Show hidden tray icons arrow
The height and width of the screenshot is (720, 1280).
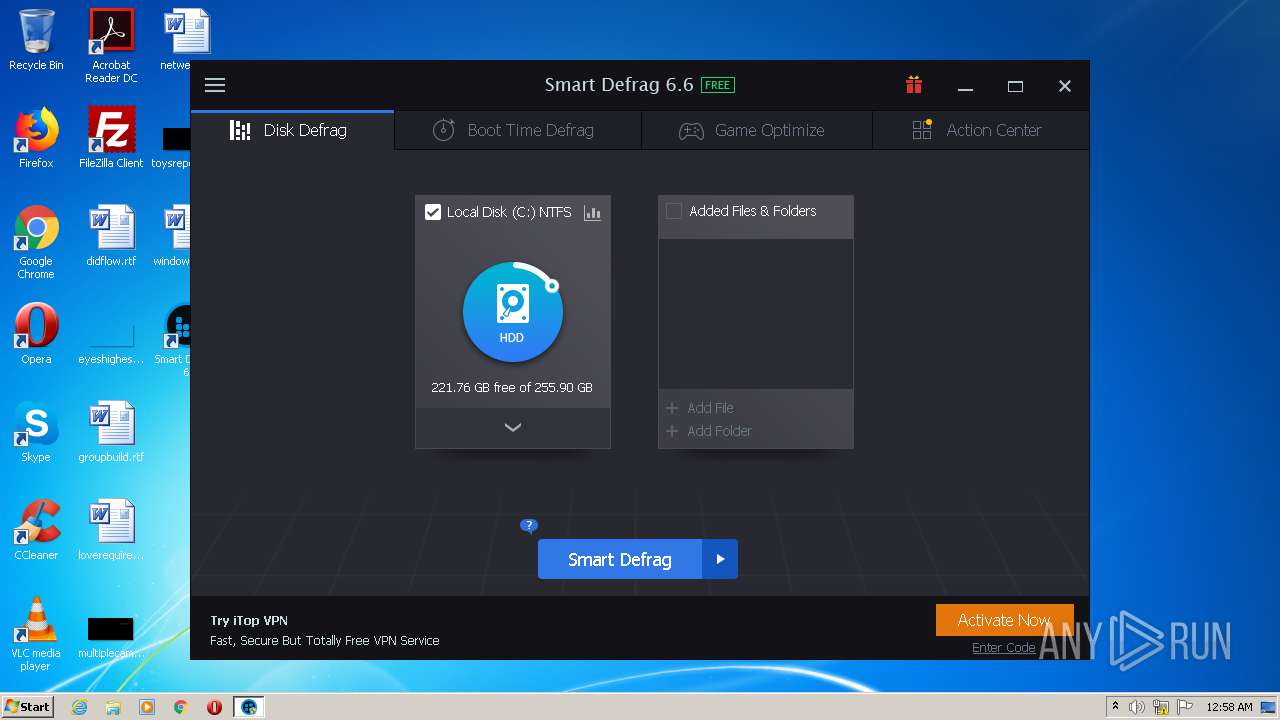(x=1115, y=707)
